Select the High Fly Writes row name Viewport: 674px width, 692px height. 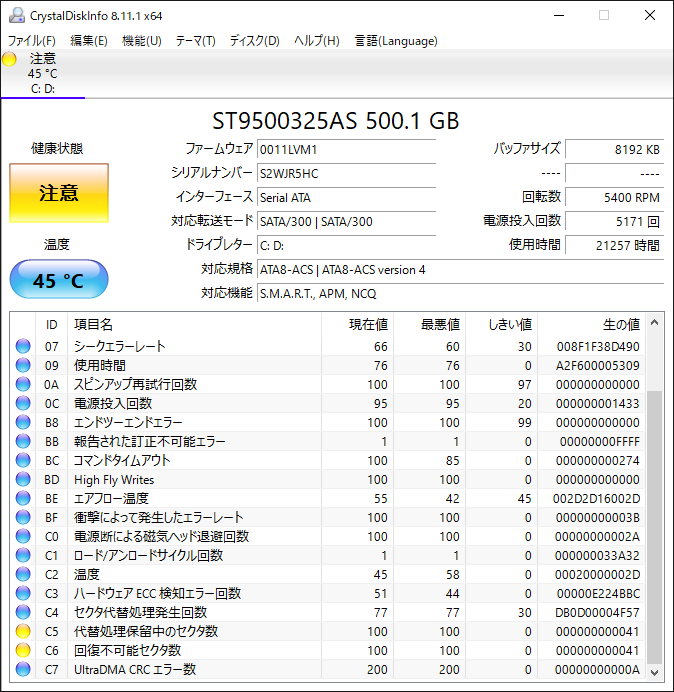(x=114, y=479)
